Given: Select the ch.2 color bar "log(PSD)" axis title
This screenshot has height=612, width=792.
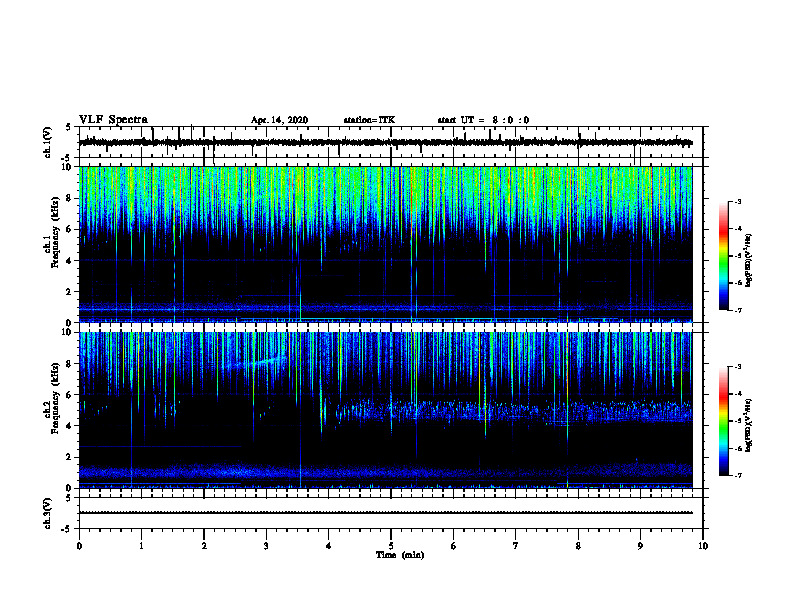Looking at the screenshot, I should (x=748, y=426).
